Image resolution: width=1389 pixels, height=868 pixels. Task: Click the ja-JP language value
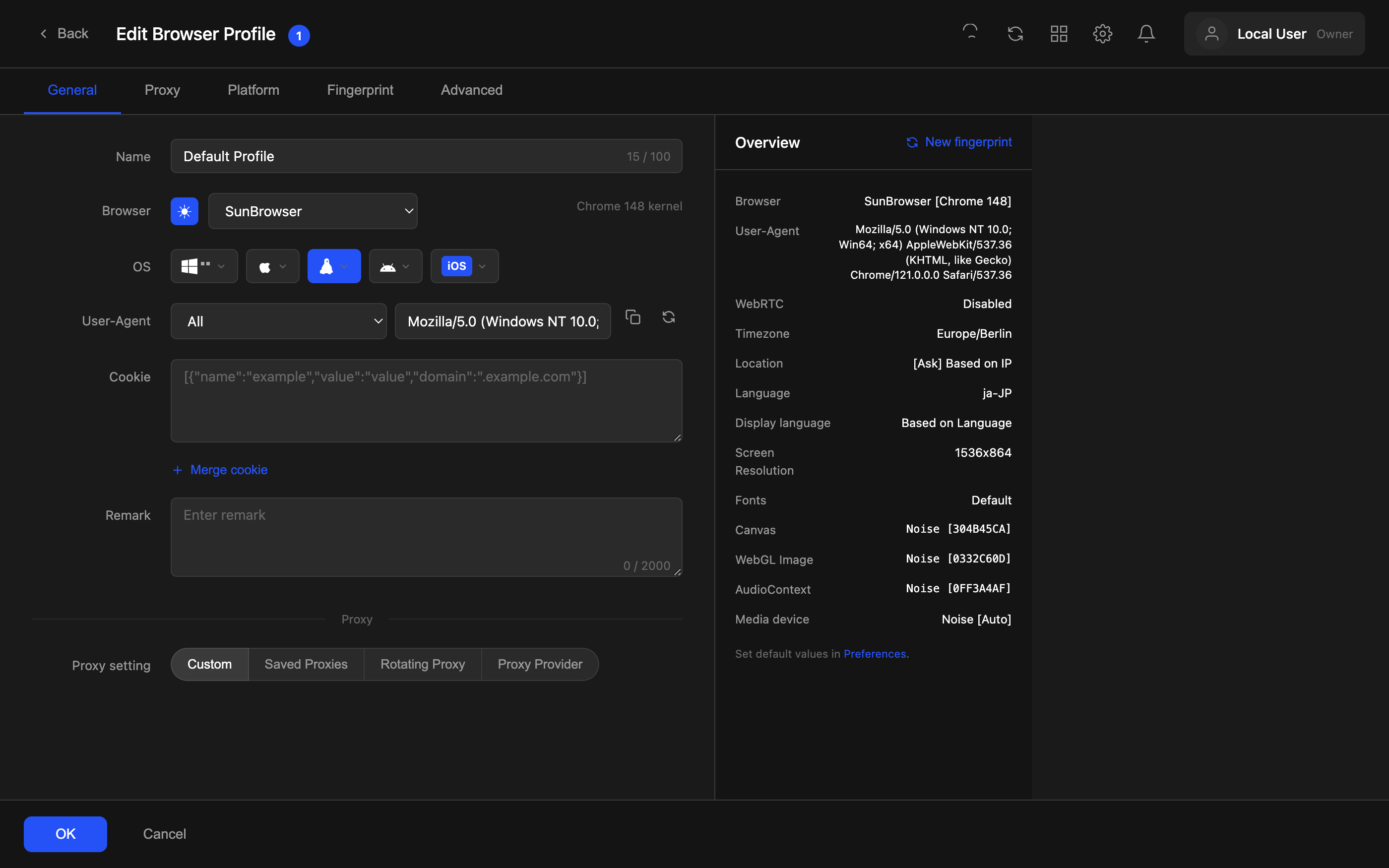click(997, 393)
